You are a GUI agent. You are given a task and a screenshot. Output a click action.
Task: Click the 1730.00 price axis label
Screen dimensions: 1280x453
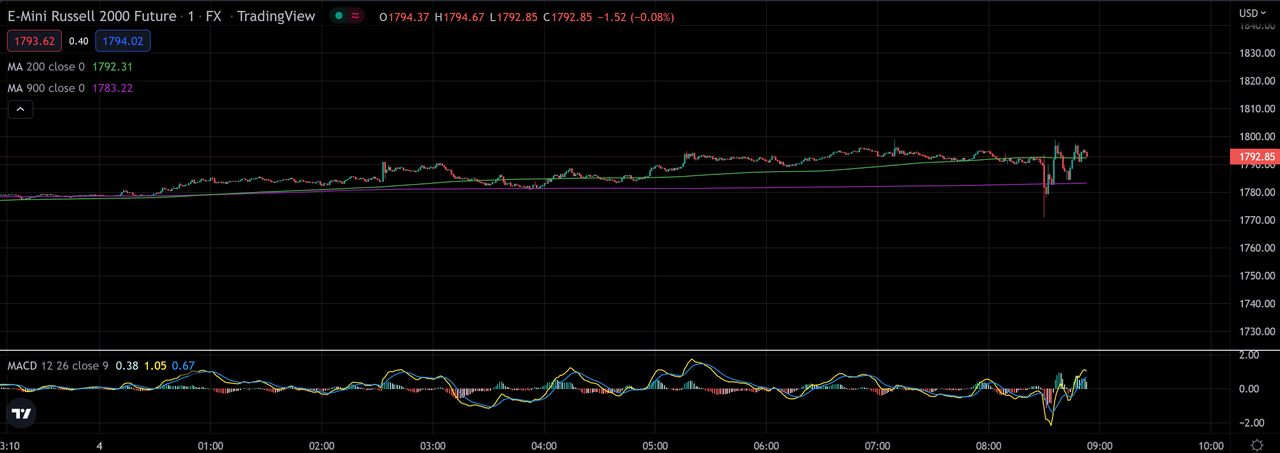point(1257,331)
